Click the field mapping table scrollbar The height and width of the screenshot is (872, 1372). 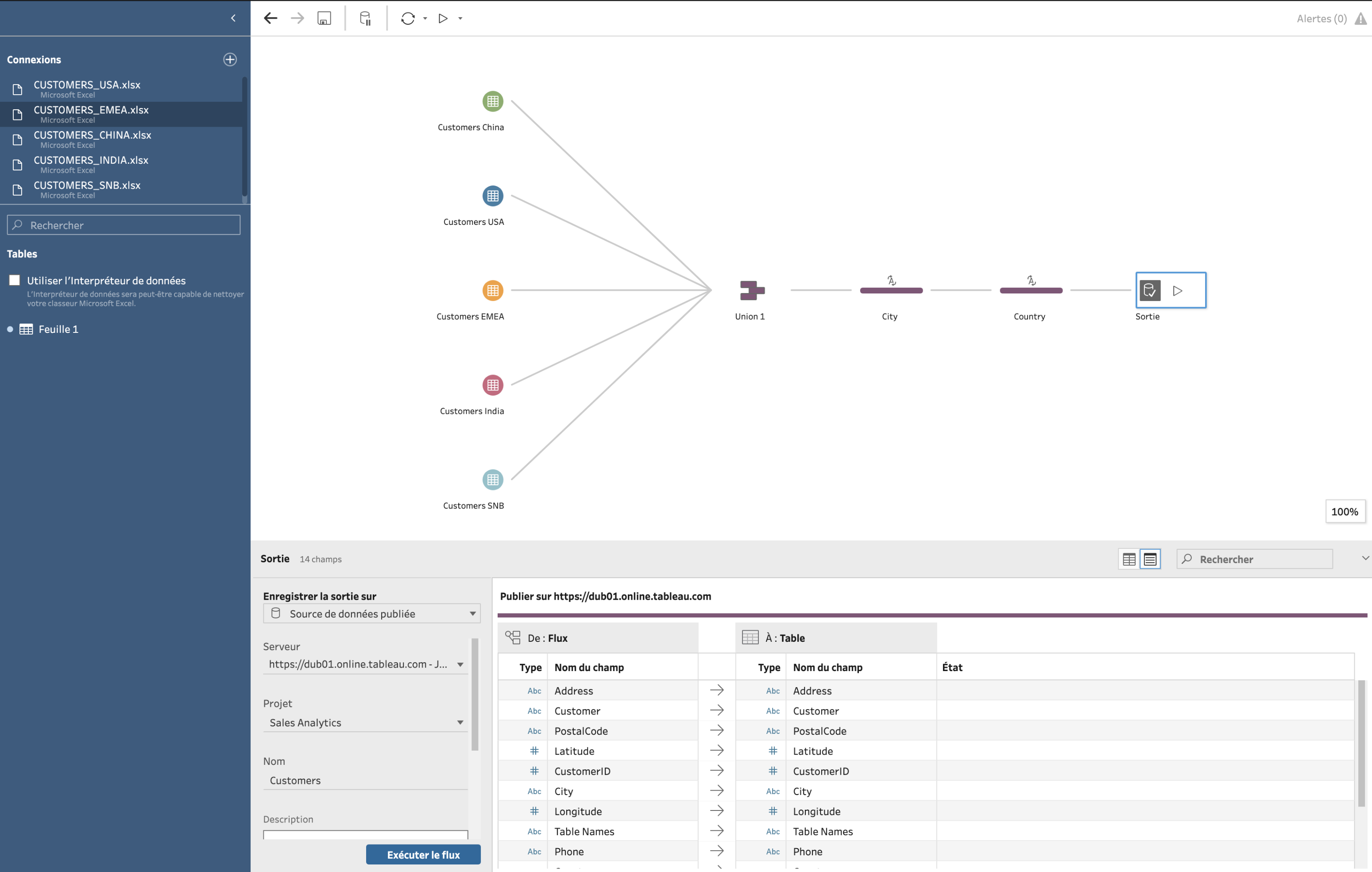coord(1362,743)
